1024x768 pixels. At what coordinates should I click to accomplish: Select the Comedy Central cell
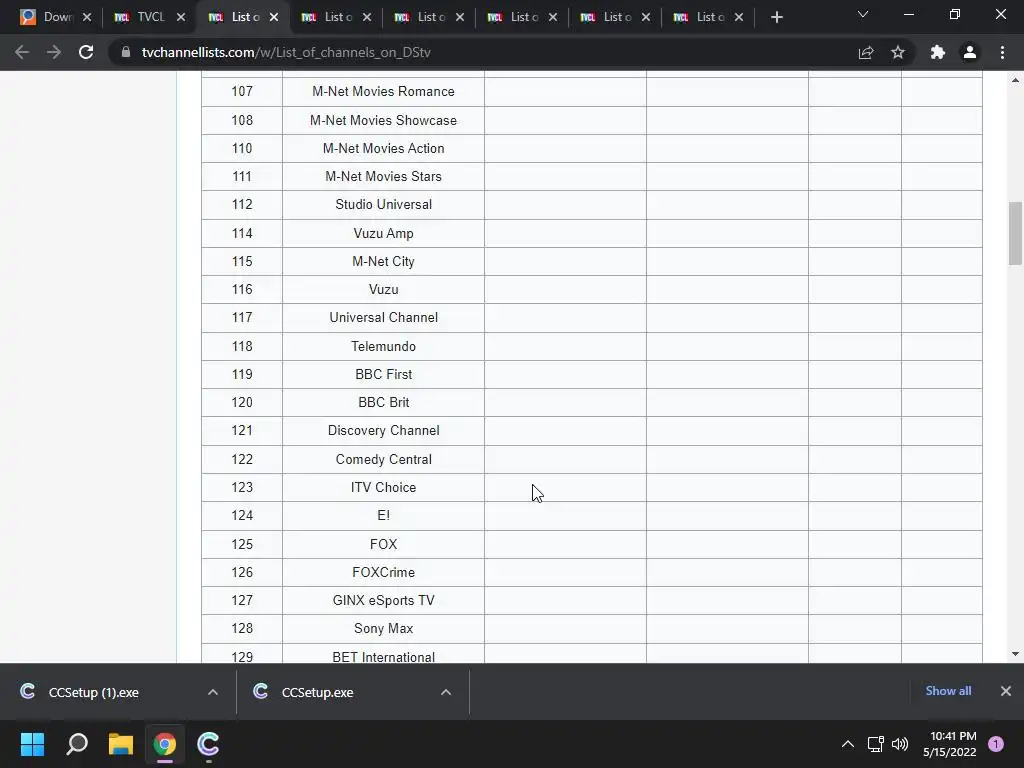pos(383,459)
